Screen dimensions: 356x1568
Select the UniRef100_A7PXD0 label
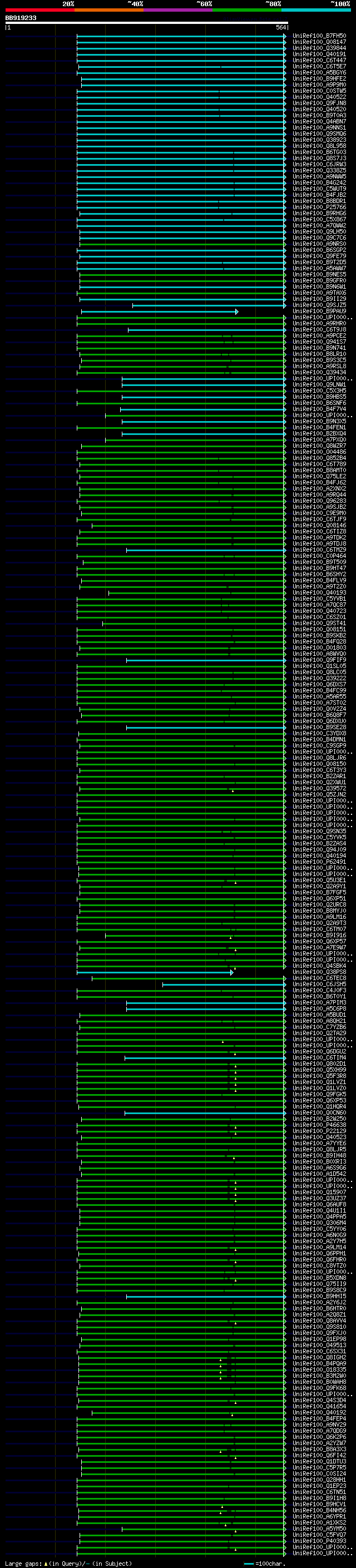pyautogui.click(x=319, y=439)
